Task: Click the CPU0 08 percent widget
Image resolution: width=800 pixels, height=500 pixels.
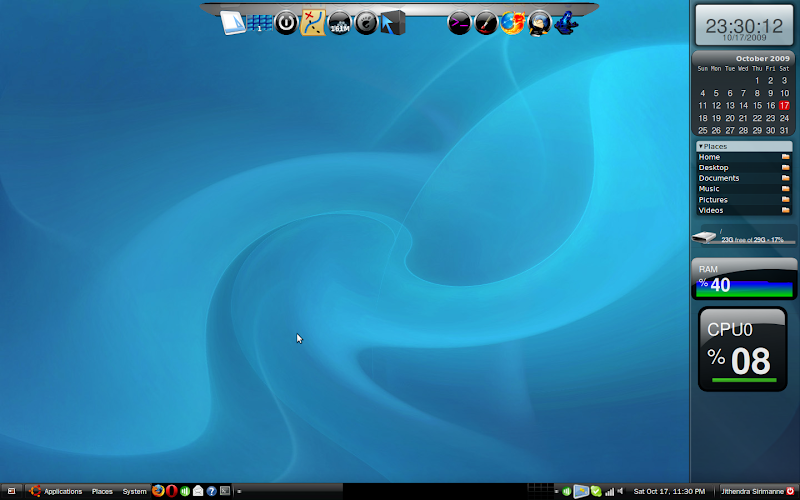Action: click(x=743, y=349)
